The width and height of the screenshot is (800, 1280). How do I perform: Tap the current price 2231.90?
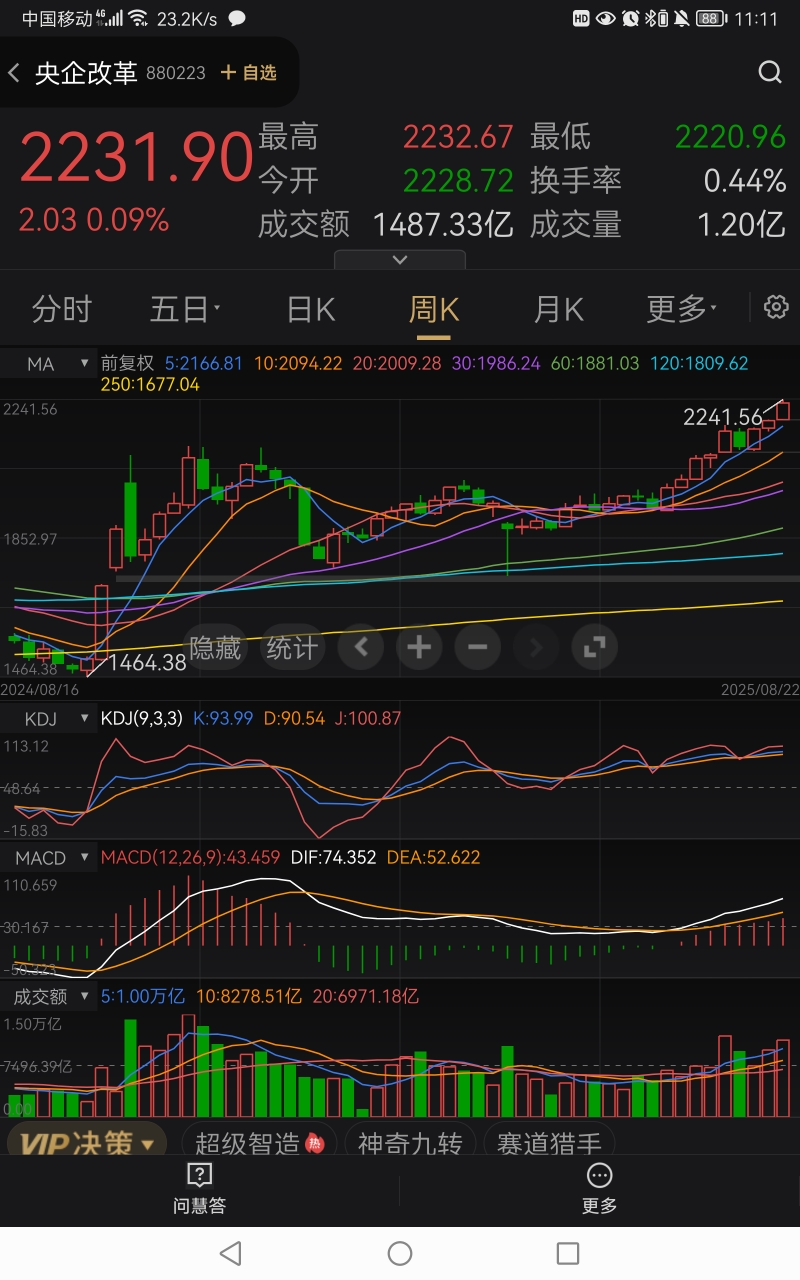click(x=136, y=158)
